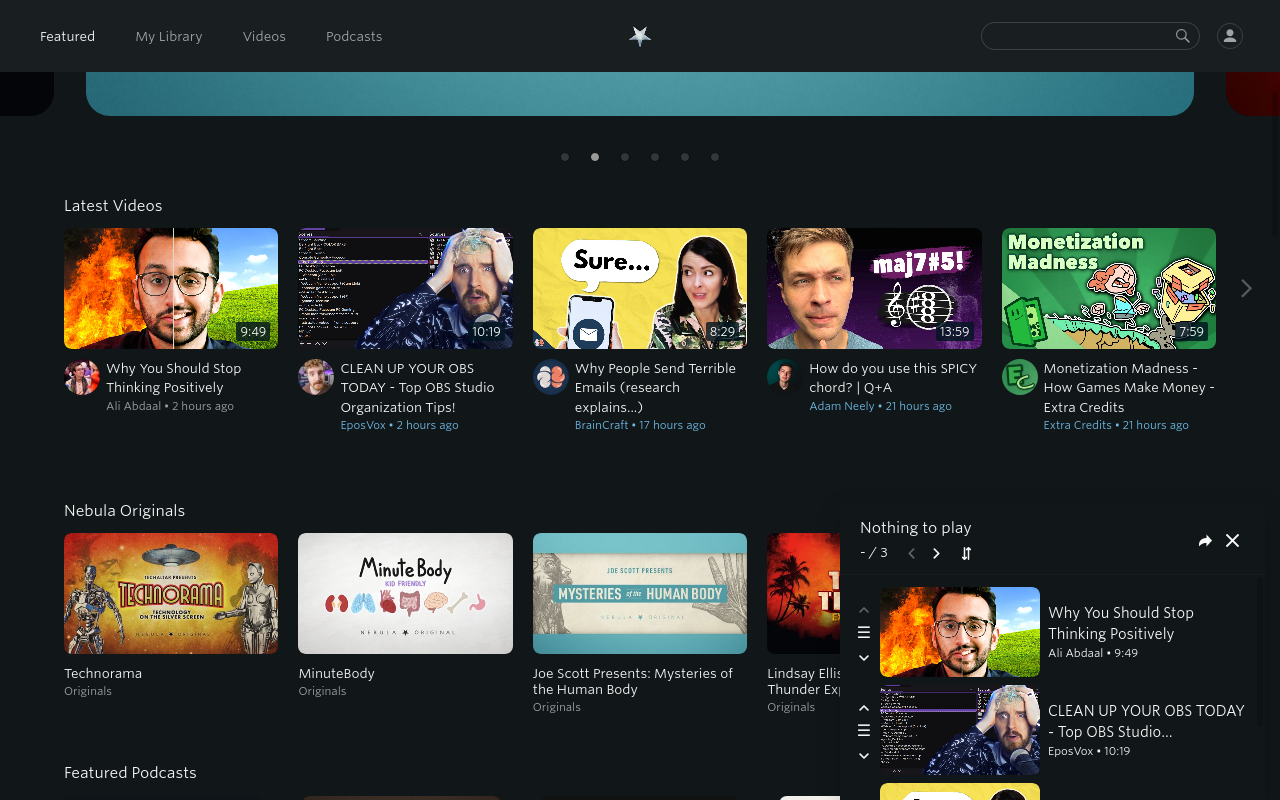Move 'Why You Should Stop' up in queue
1280x800 pixels.
click(x=864, y=610)
